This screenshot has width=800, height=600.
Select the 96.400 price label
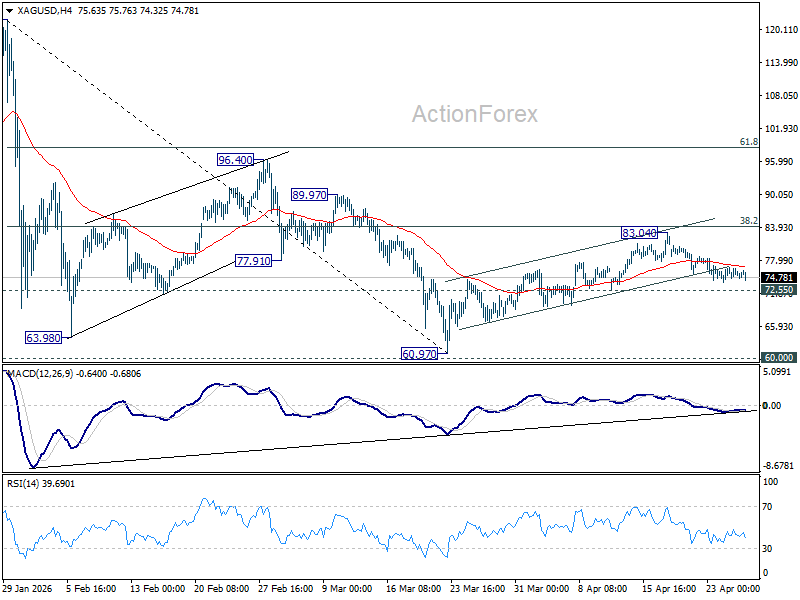[x=235, y=160]
